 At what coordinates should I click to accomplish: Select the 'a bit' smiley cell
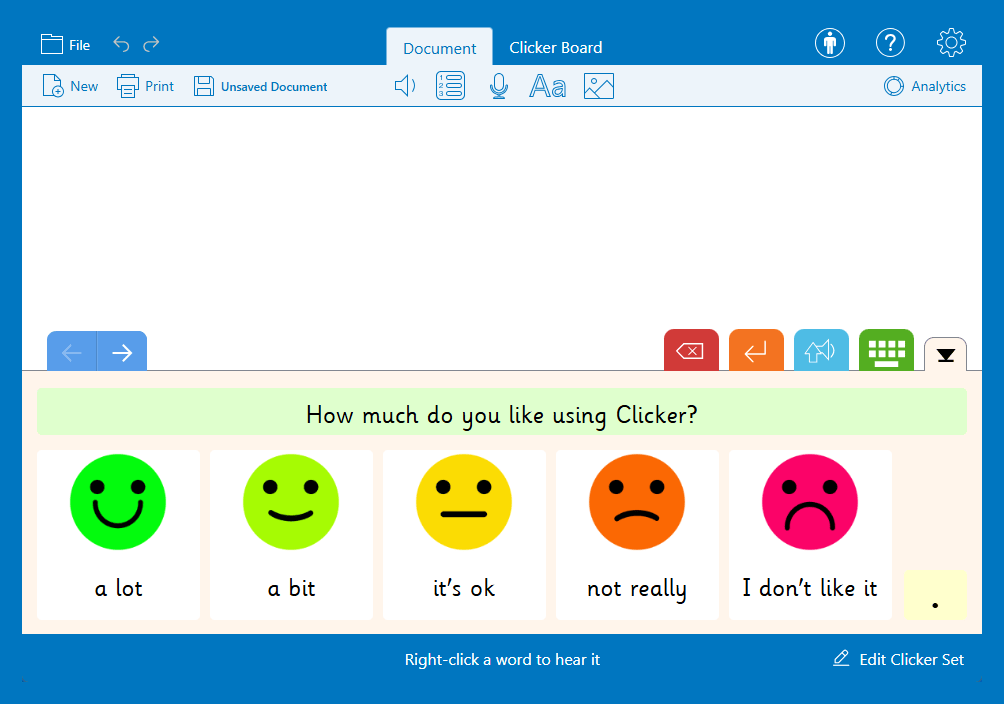coord(291,535)
